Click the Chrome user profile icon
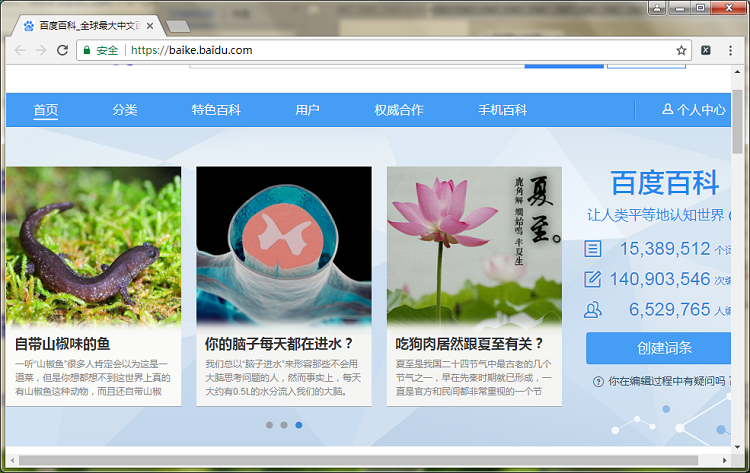The image size is (750, 473). pos(657,8)
